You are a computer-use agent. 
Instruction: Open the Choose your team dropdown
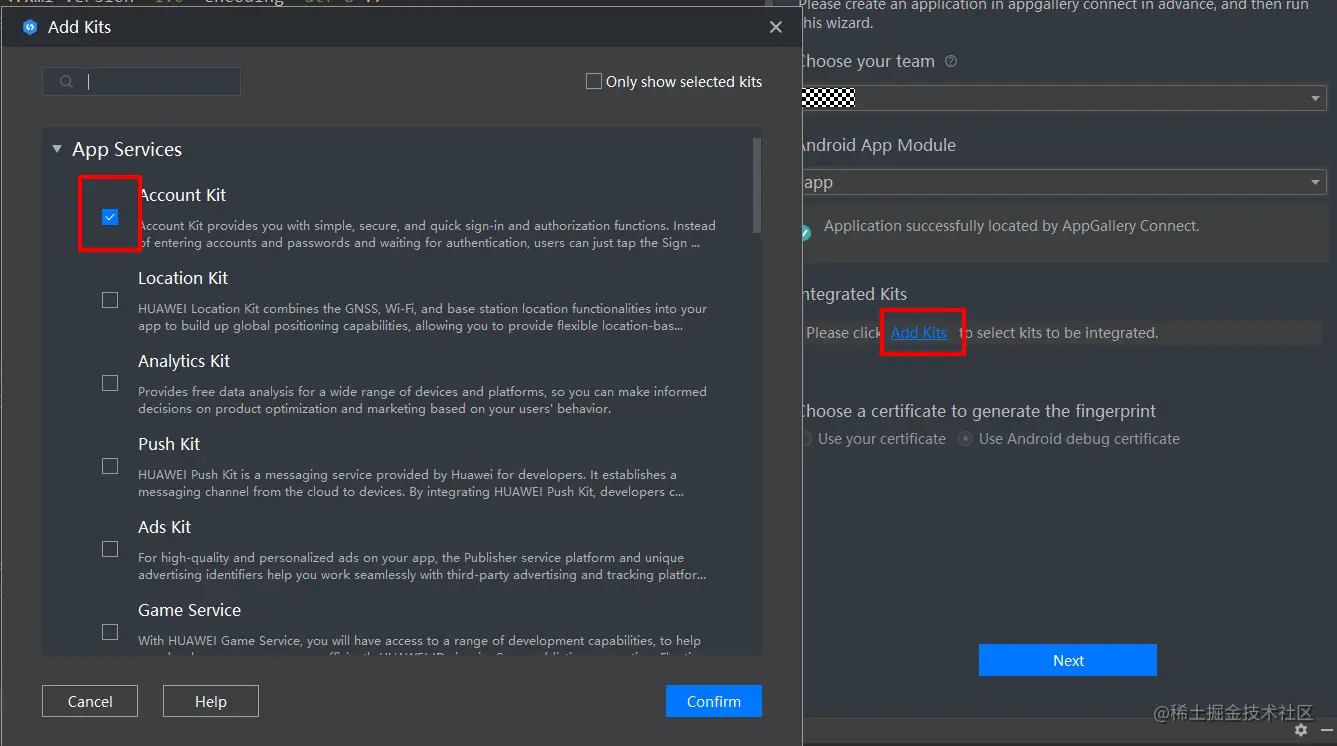point(1064,98)
